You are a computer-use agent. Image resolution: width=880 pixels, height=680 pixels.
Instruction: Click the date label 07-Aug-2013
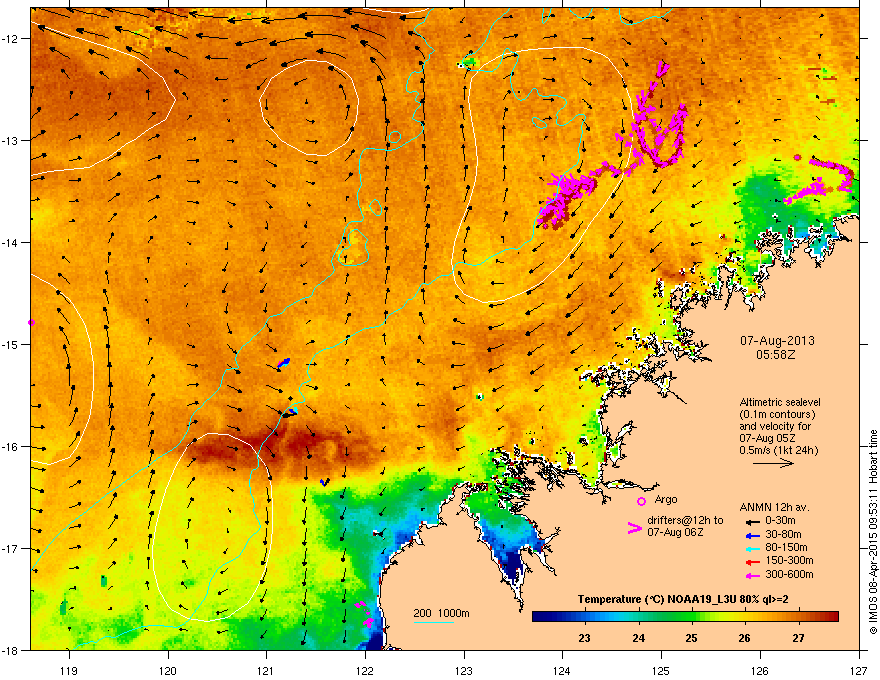pyautogui.click(x=777, y=341)
